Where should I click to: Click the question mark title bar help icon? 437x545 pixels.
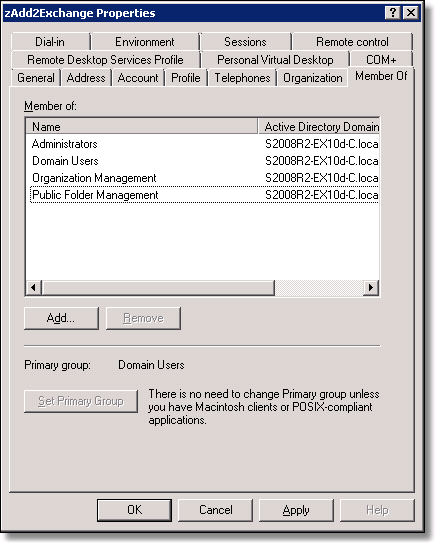pyautogui.click(x=393, y=13)
